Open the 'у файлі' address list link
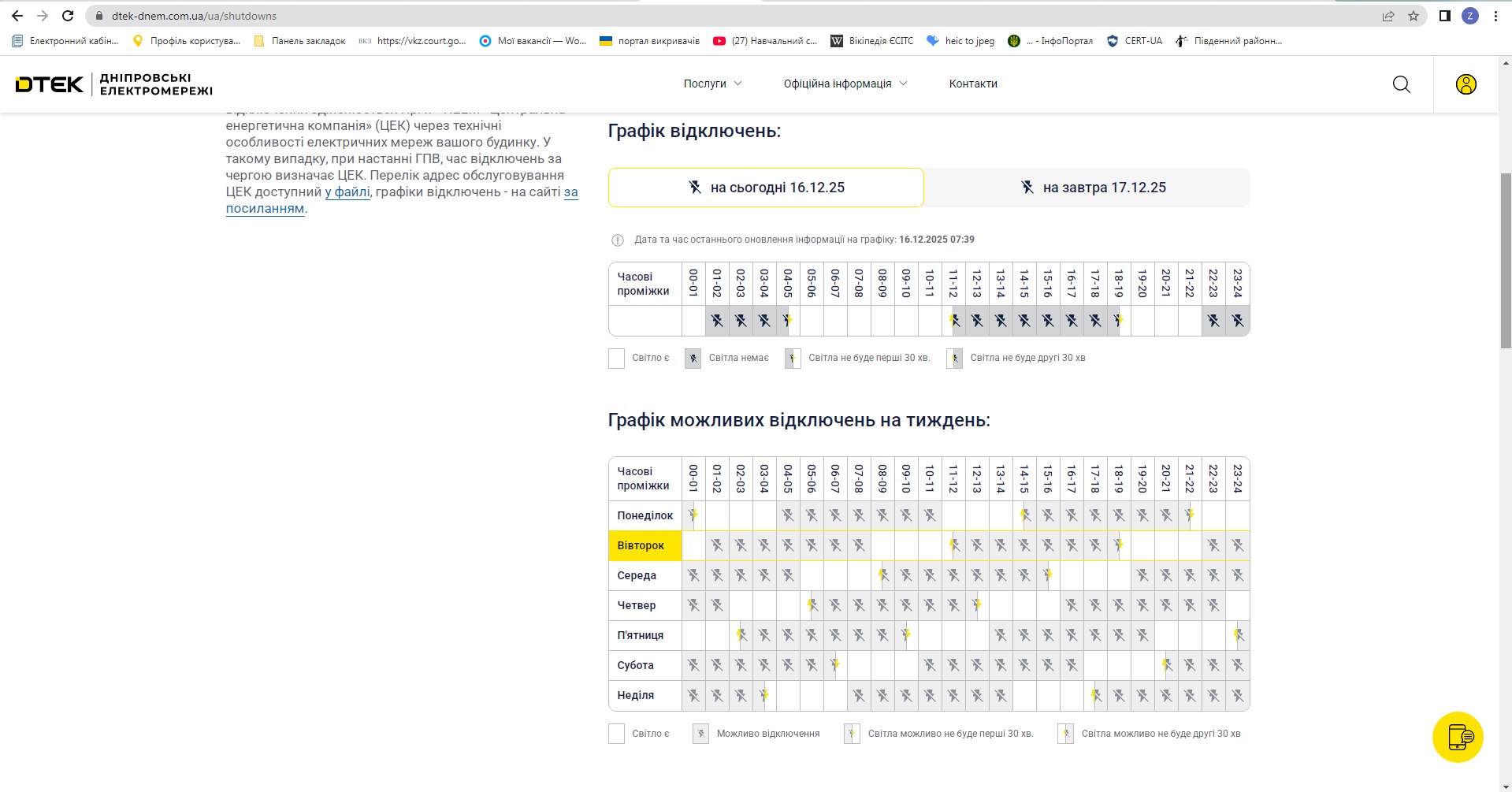1512x792 pixels. 347,192
